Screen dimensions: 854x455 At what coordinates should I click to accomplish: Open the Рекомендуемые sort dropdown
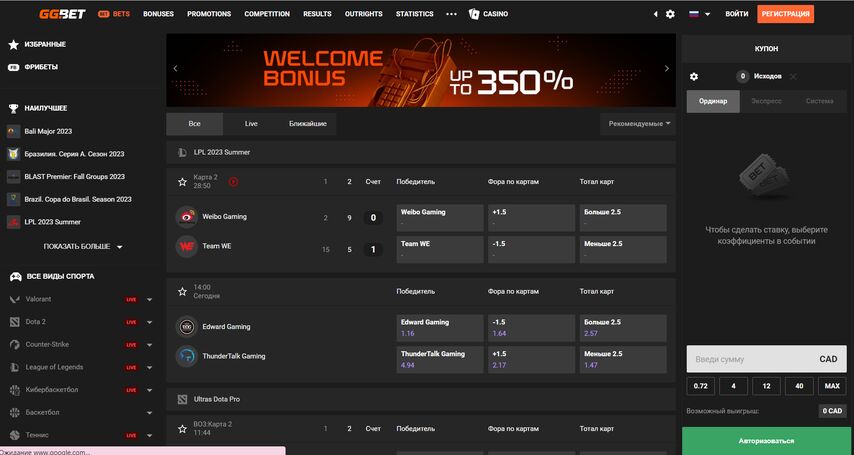(x=638, y=124)
